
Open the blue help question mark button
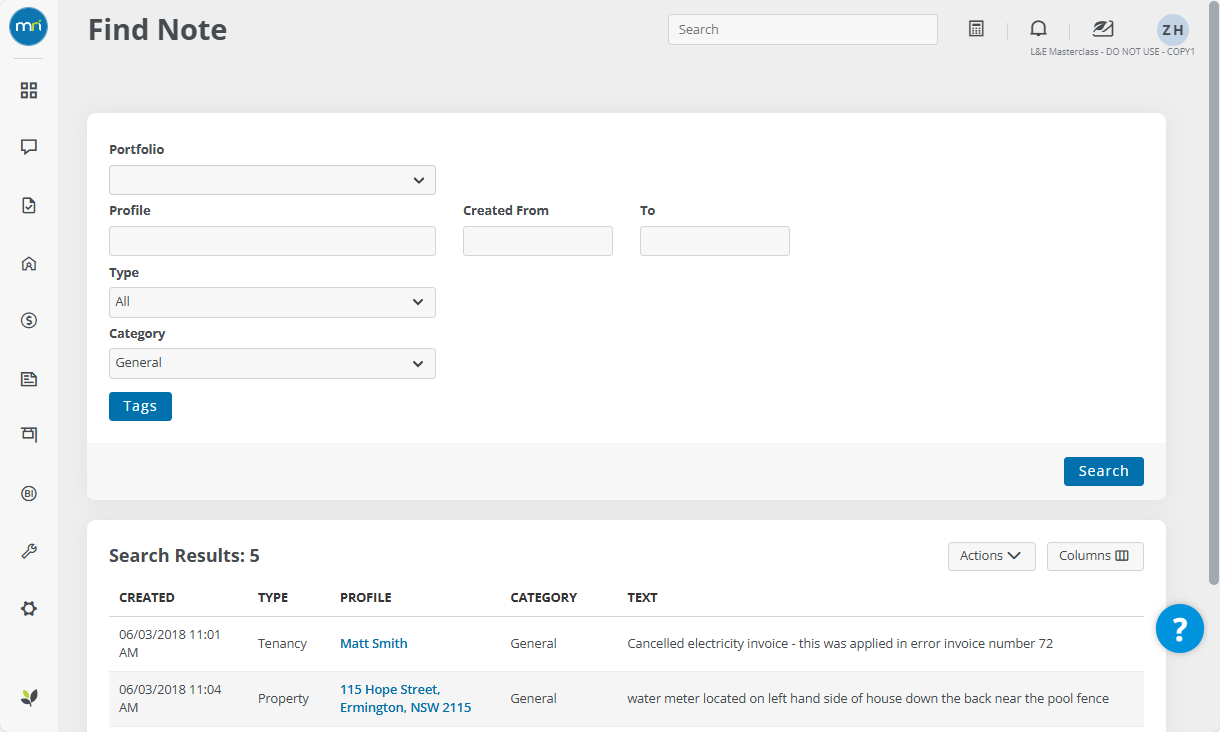[x=1180, y=629]
